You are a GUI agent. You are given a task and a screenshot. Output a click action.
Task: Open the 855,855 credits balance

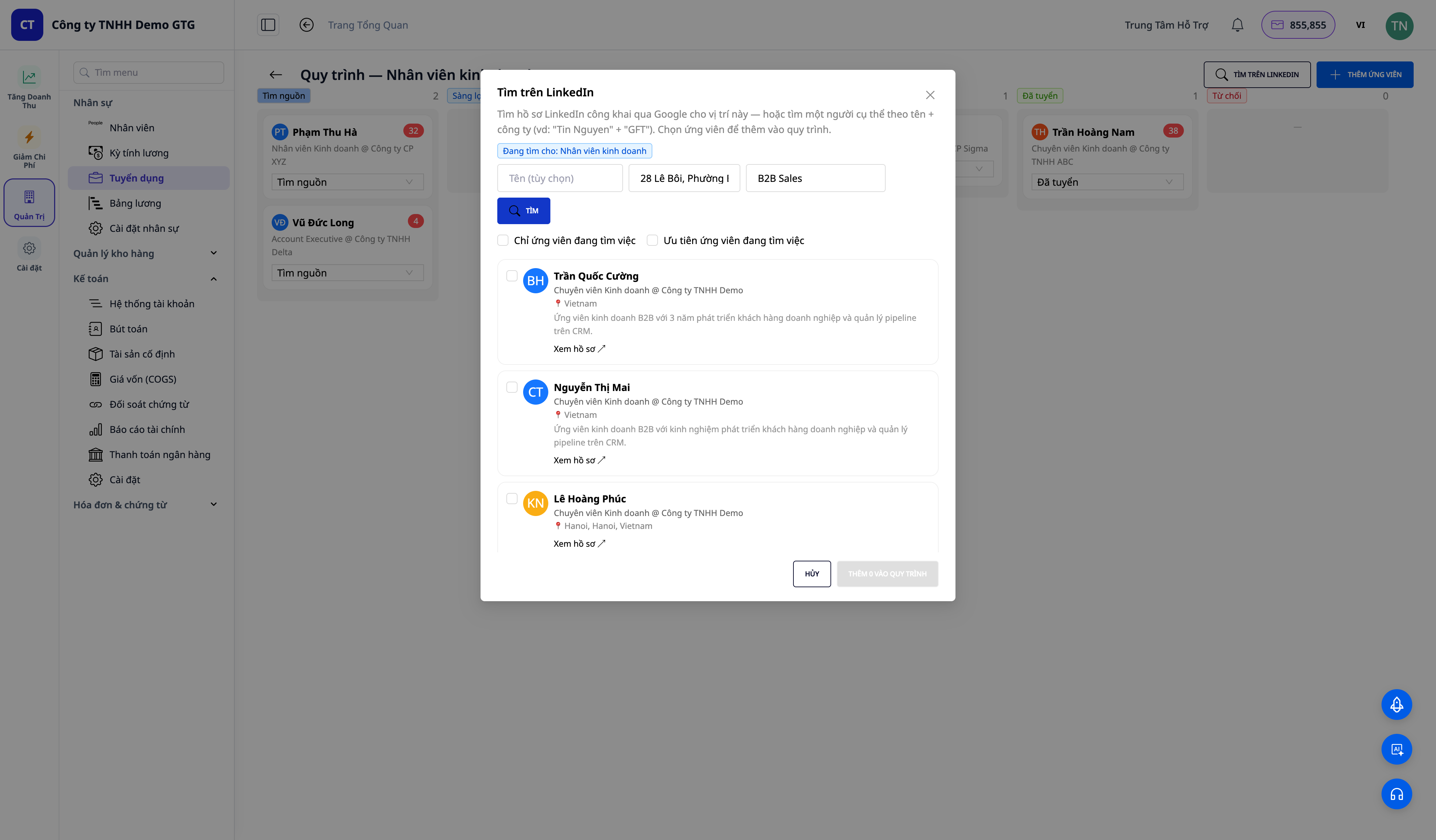coord(1298,25)
